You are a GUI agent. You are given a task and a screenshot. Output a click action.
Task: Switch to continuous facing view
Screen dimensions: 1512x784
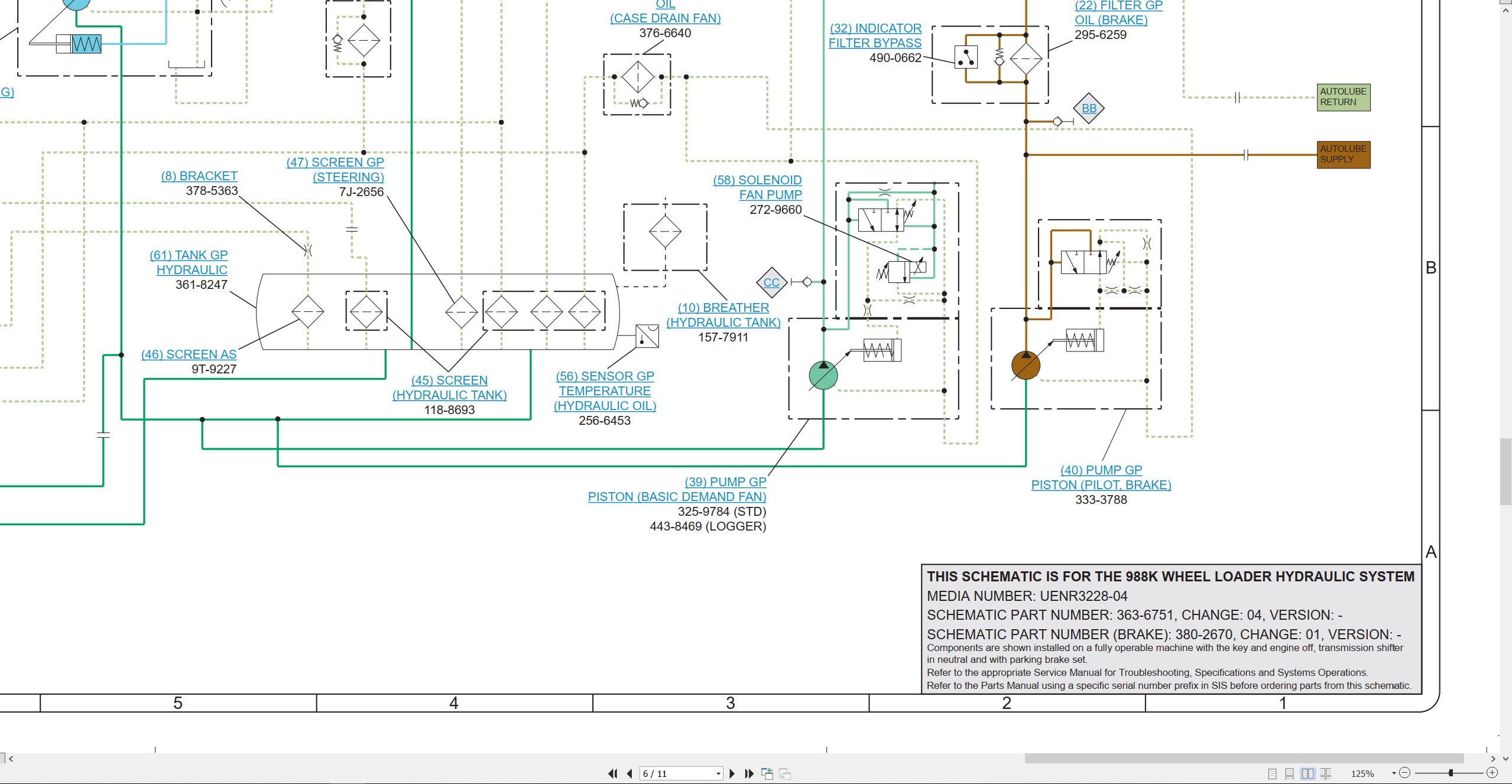(1326, 773)
